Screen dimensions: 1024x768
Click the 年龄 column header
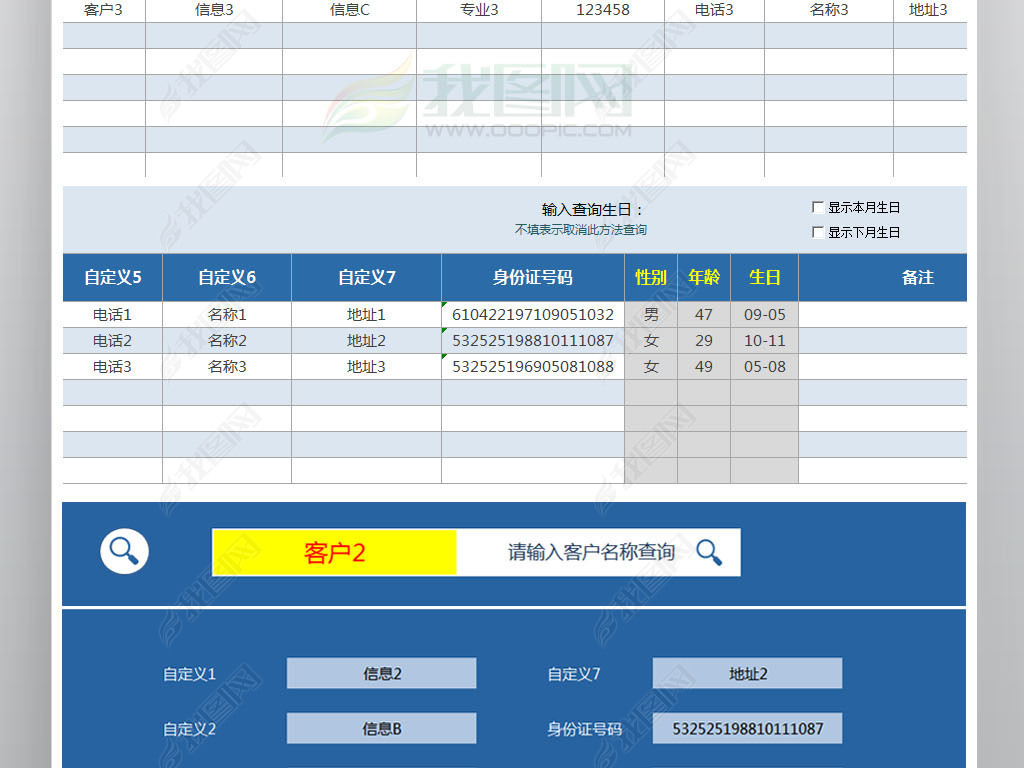coord(704,277)
